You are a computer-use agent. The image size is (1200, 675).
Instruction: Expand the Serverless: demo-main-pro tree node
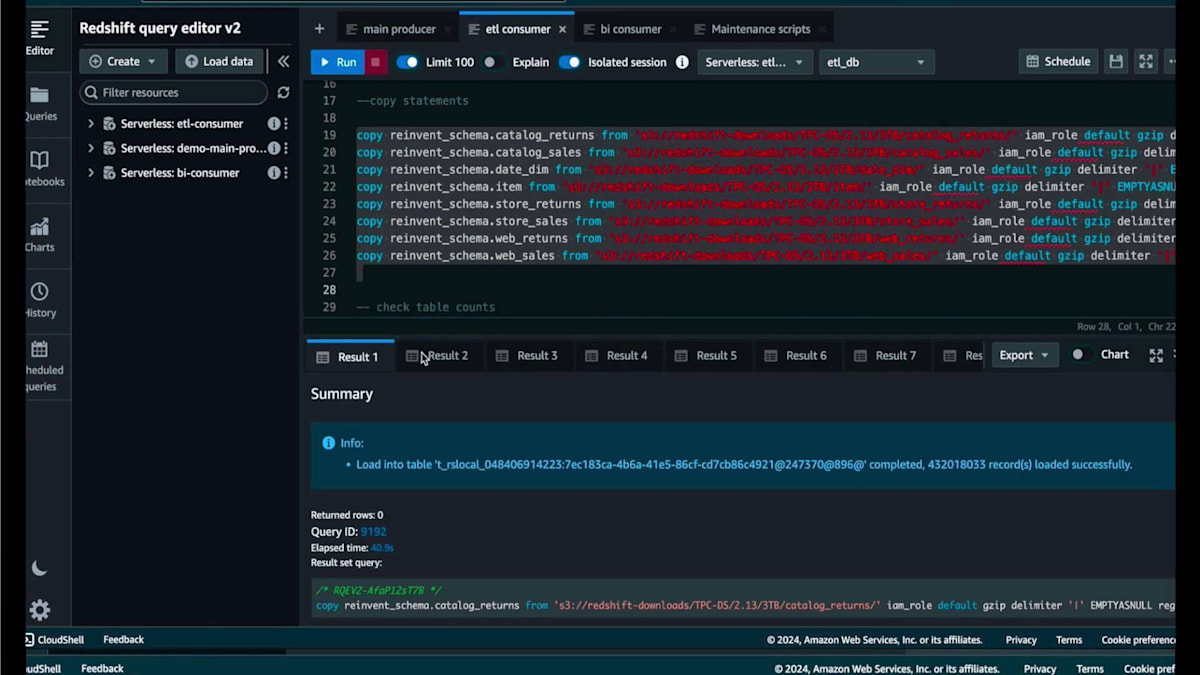91,148
